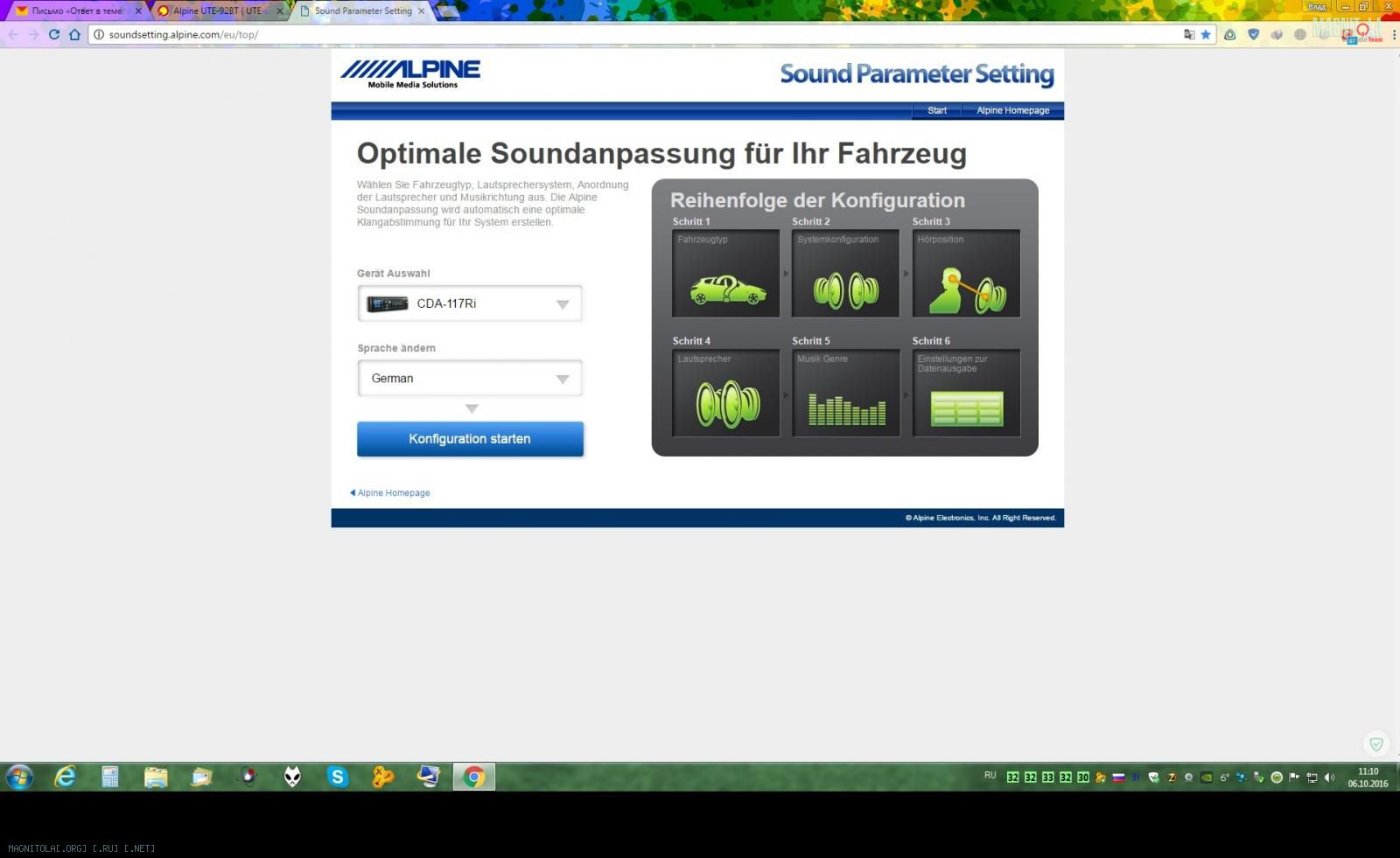
Task: Close the Sound Parameter Setting tab
Action: [422, 10]
